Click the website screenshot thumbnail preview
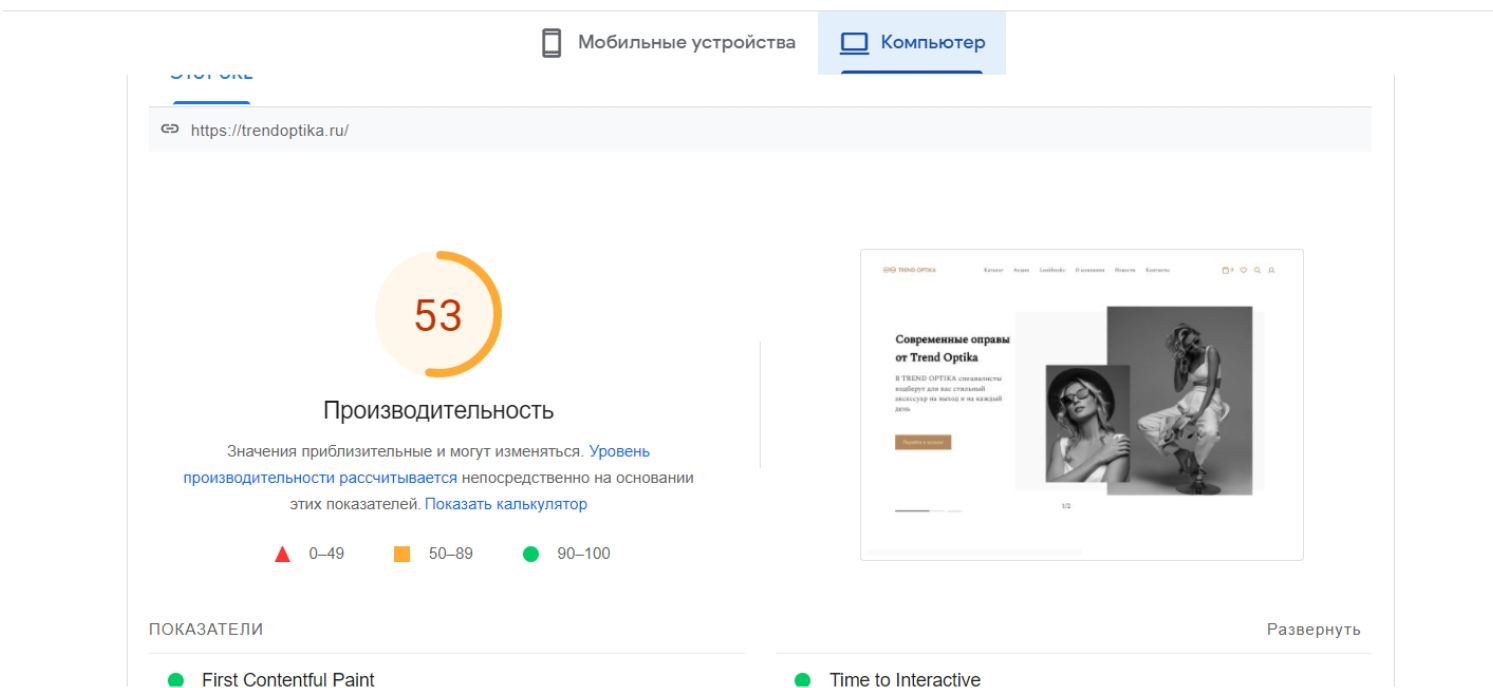This screenshot has height=688, width=1493. pyautogui.click(x=1081, y=404)
